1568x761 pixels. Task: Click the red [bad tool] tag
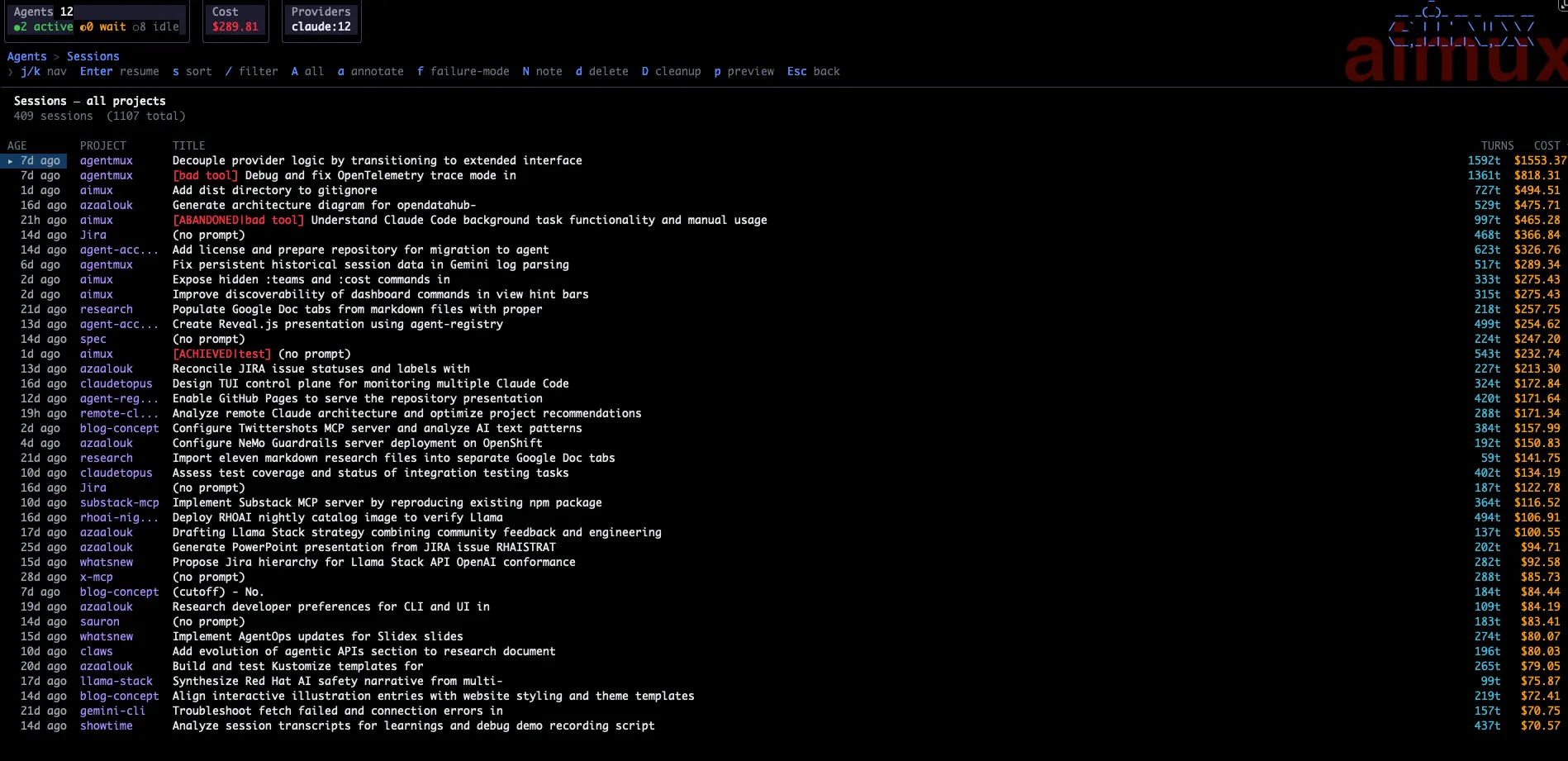[205, 175]
